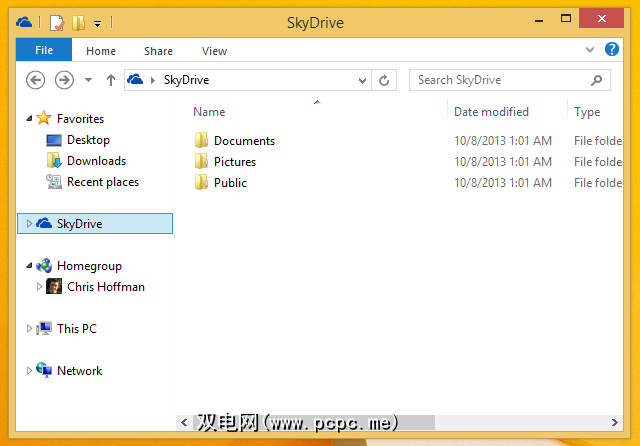Select Homegroup in navigation pane
Viewport: 640px width, 446px height.
pyautogui.click(x=89, y=266)
